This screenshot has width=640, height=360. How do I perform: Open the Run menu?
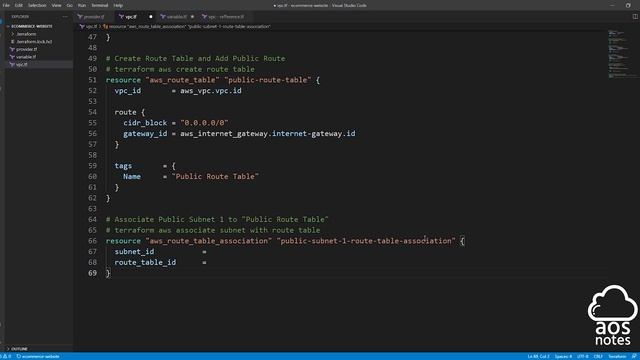(82, 5)
